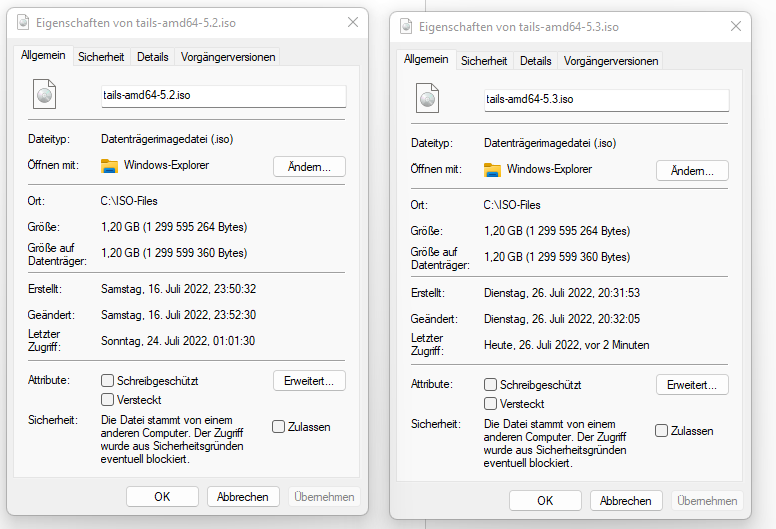The image size is (776, 529).
Task: Click Größe auf Datenträger value in 5.3.iso window
Action: coord(557,257)
